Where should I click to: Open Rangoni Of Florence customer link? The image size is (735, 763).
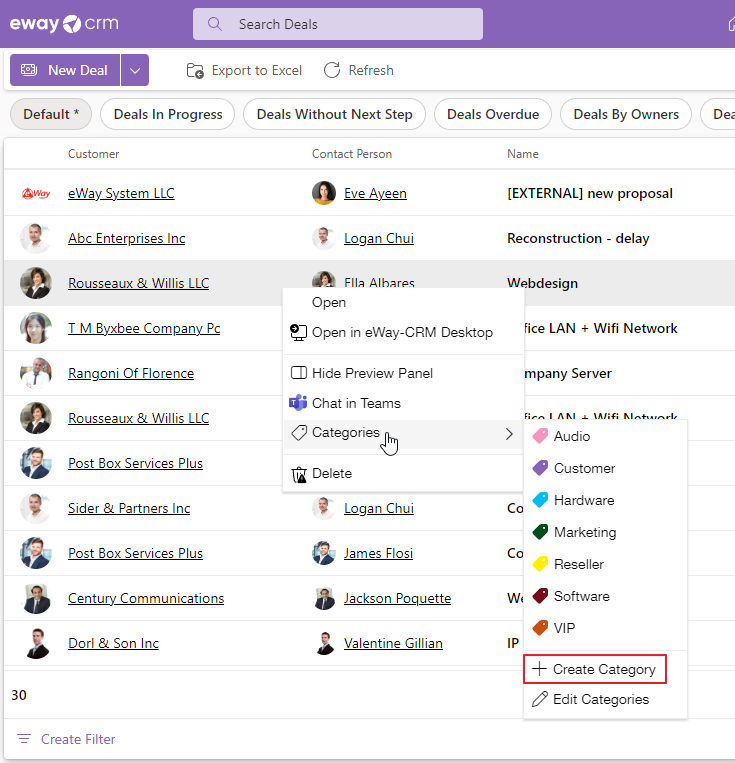[131, 373]
